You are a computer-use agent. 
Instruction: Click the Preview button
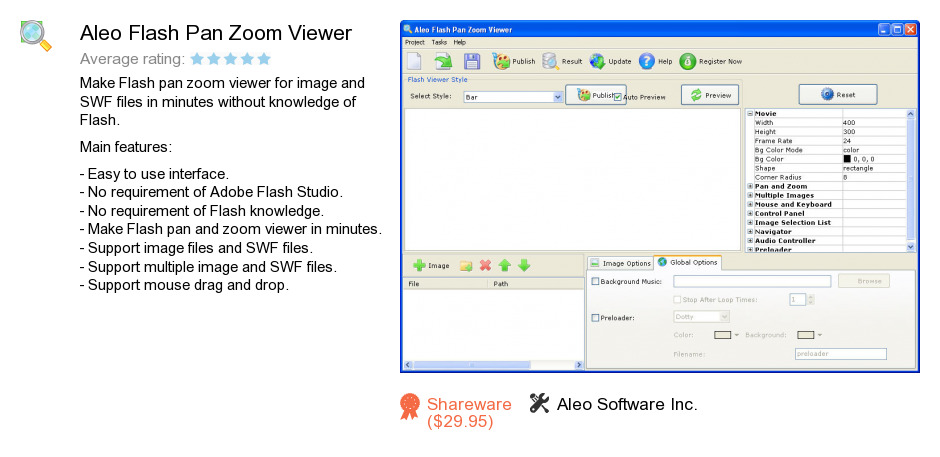click(710, 95)
